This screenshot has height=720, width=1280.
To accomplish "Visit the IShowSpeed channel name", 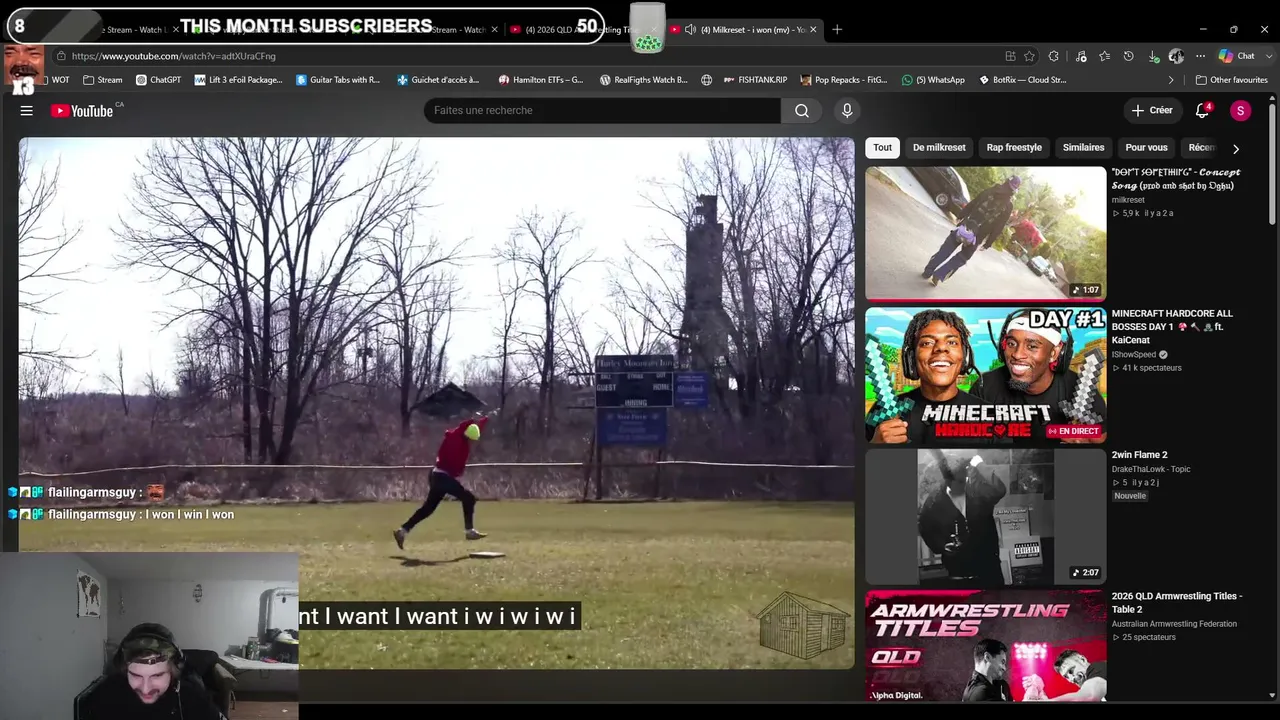I will 1134,354.
